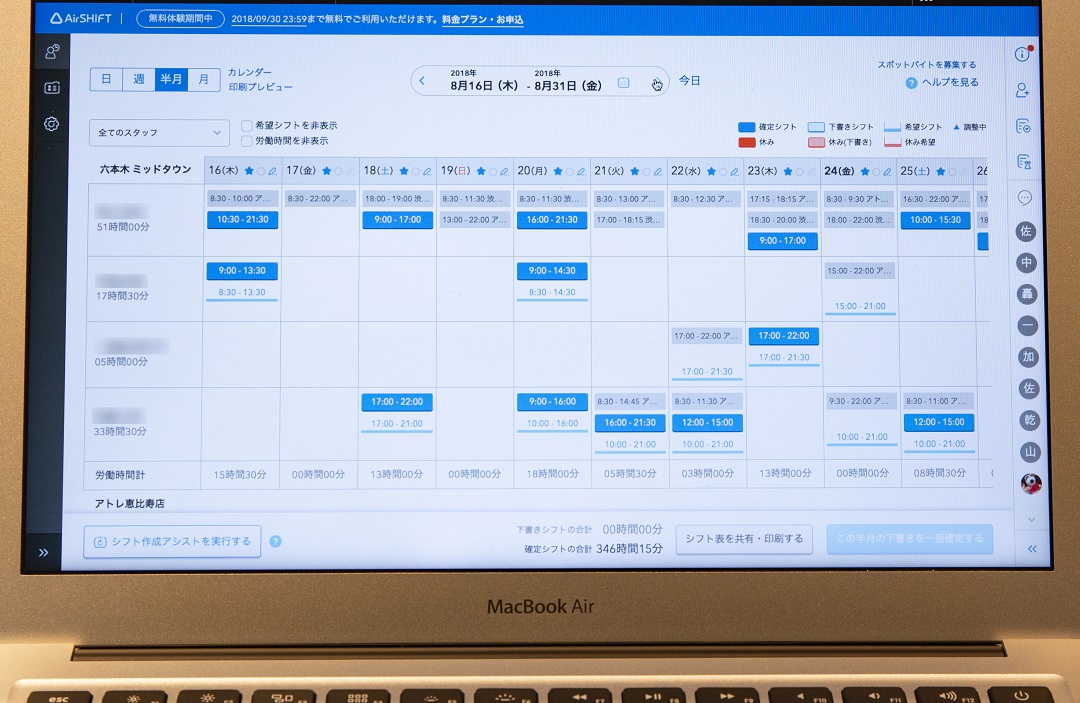Expand more avatars with down chevron
Image resolution: width=1080 pixels, height=703 pixels.
coord(1032,519)
